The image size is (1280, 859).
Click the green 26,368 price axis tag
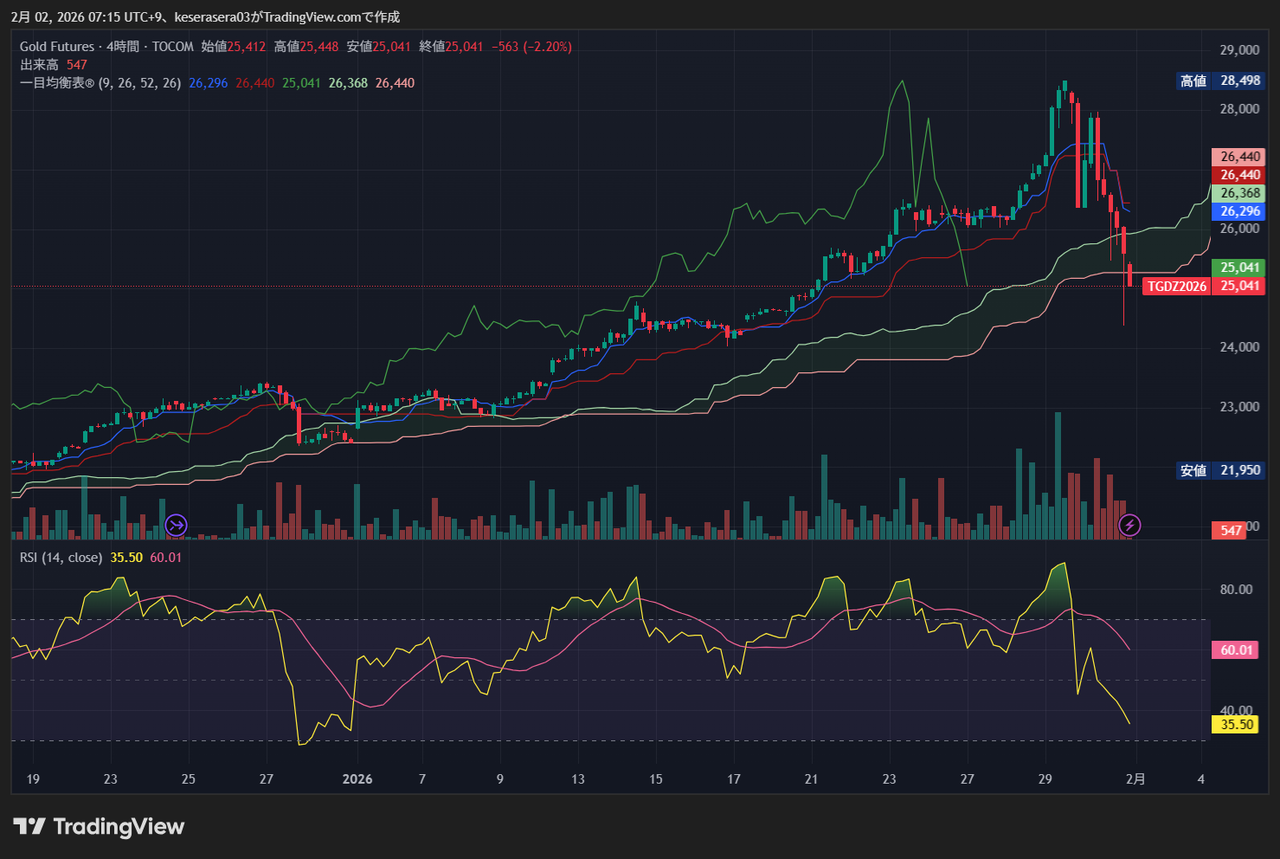click(1238, 193)
